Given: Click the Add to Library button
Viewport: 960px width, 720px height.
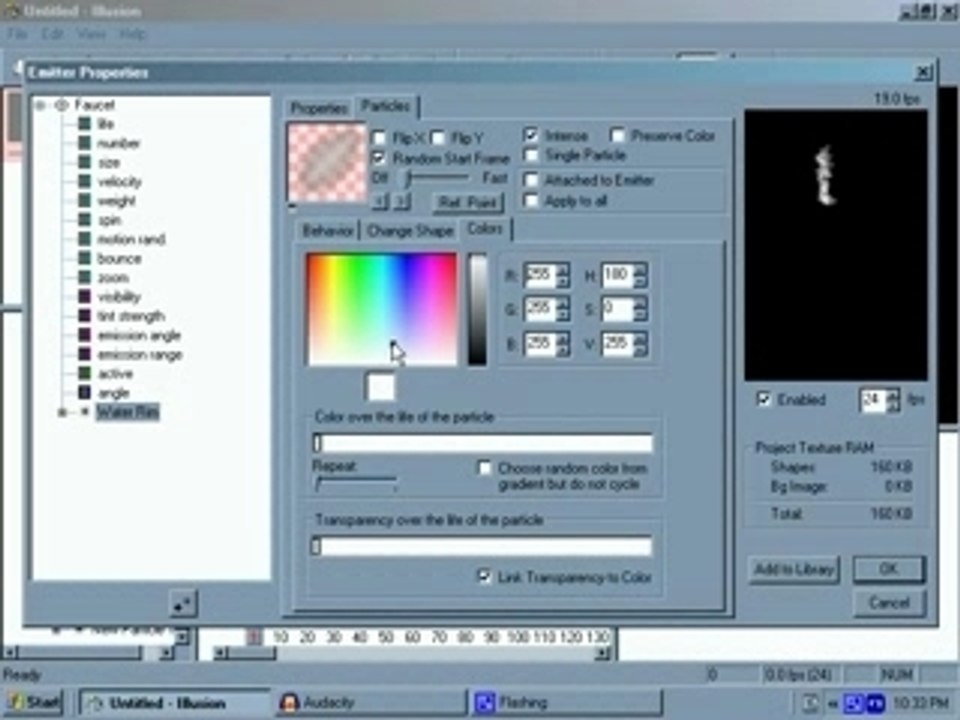Looking at the screenshot, I should click(794, 569).
